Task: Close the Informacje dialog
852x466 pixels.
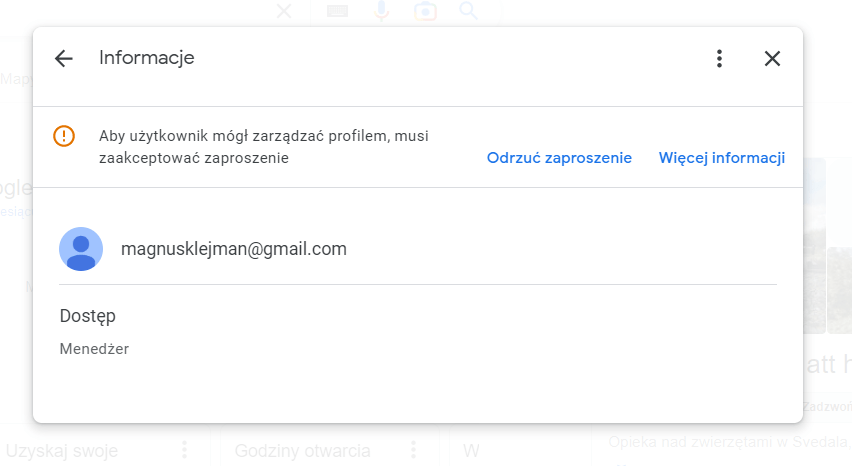Action: pyautogui.click(x=772, y=58)
